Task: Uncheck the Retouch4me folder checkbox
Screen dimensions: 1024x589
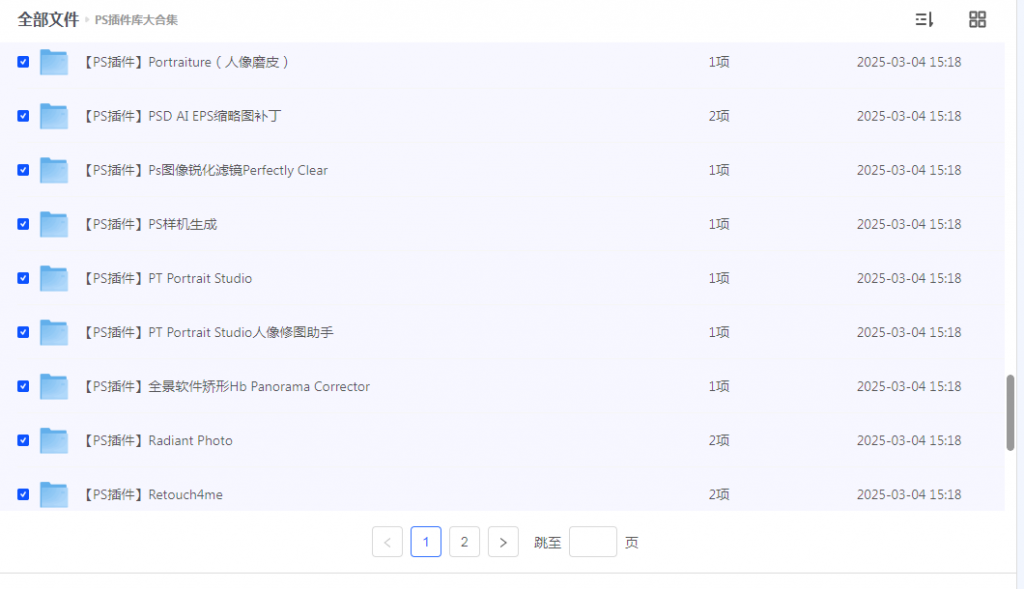Action: click(23, 494)
